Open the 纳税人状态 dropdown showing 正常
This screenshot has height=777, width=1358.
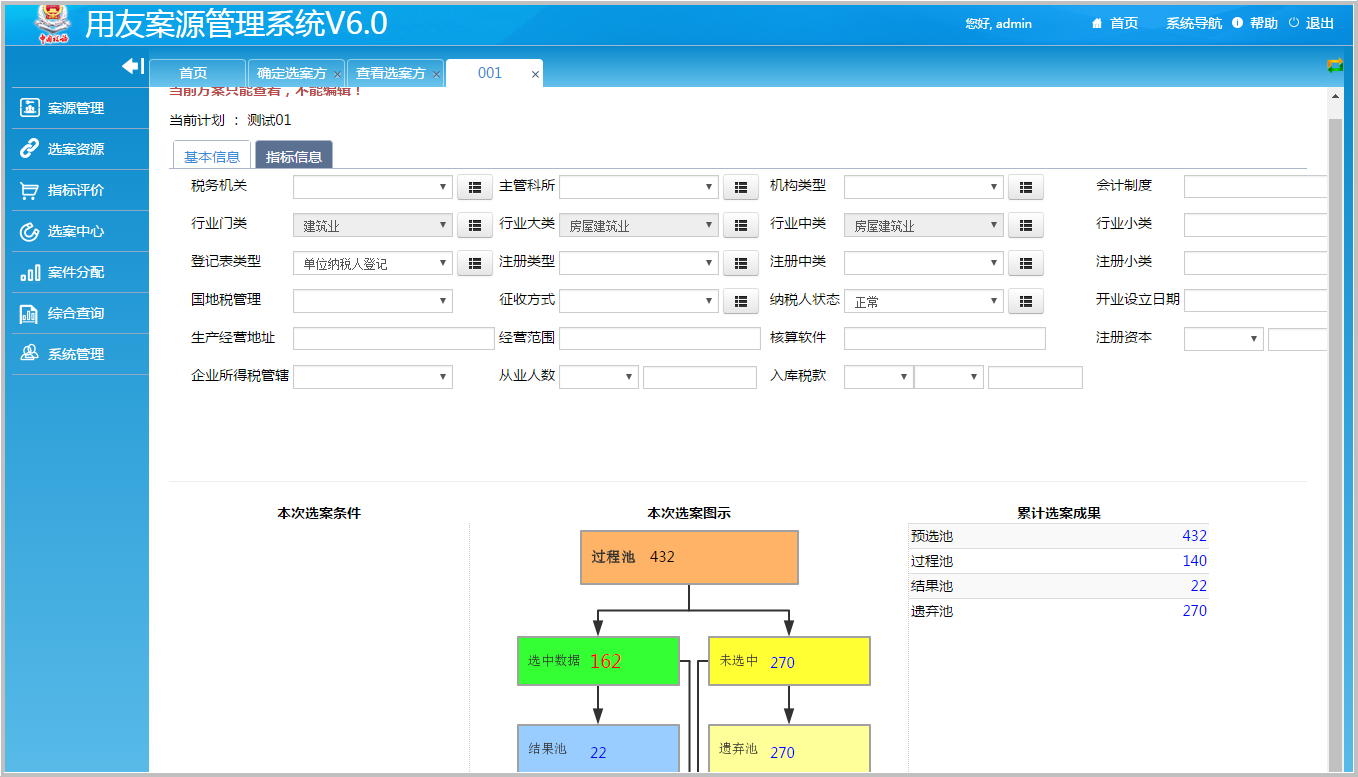924,301
